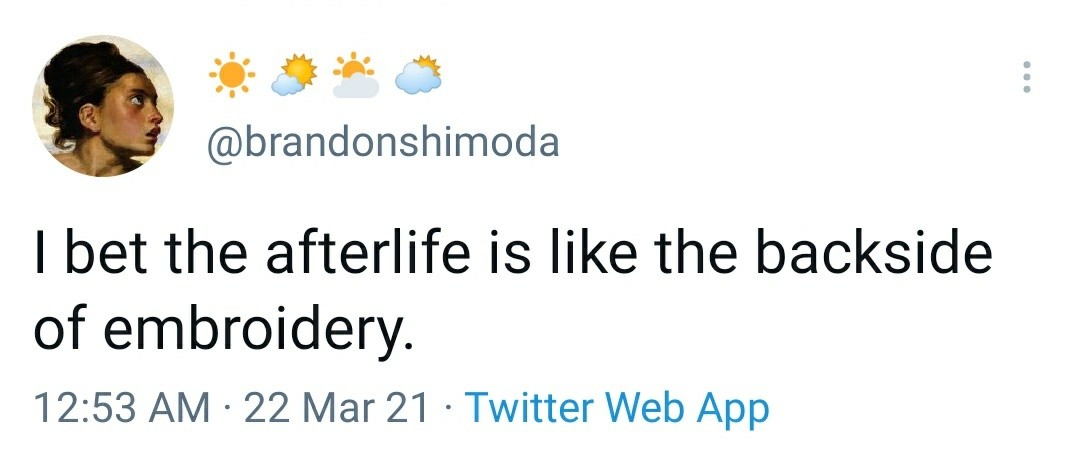Click the full sun emoji in display name
Image resolution: width=1080 pixels, height=457 pixels.
[231, 74]
